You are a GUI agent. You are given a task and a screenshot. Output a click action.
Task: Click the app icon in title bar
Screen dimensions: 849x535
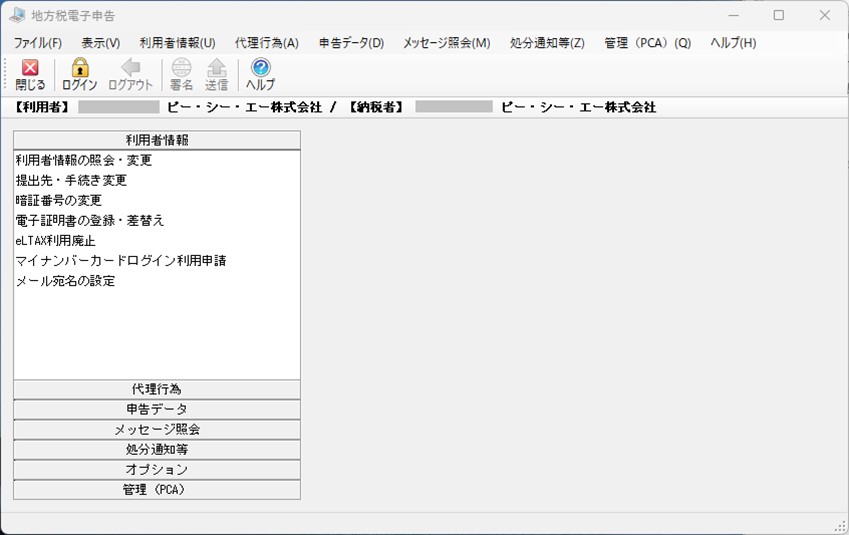[17, 15]
